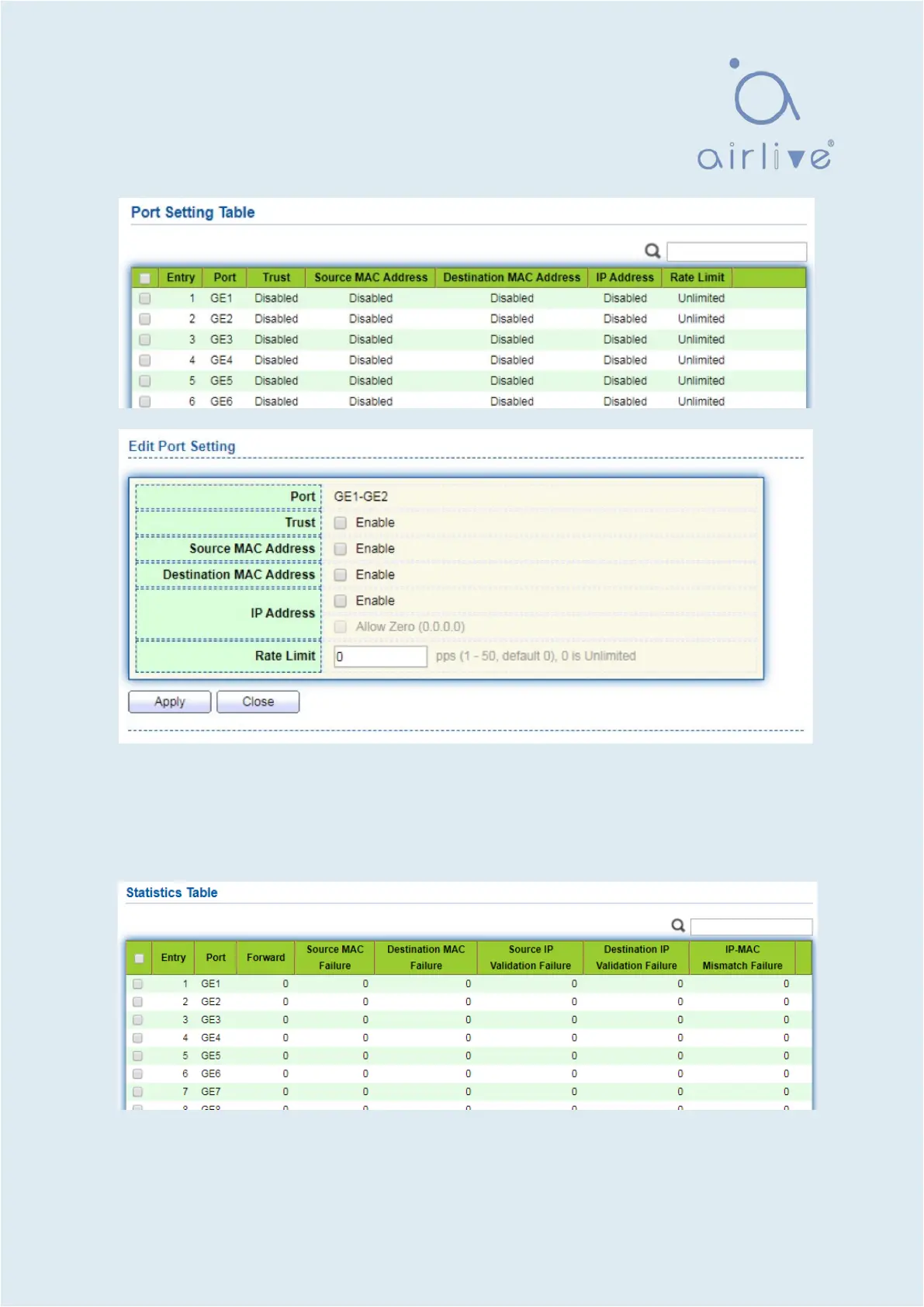924x1307 pixels.
Task: Type in the Port Setting Table search field
Action: pyautogui.click(x=736, y=251)
